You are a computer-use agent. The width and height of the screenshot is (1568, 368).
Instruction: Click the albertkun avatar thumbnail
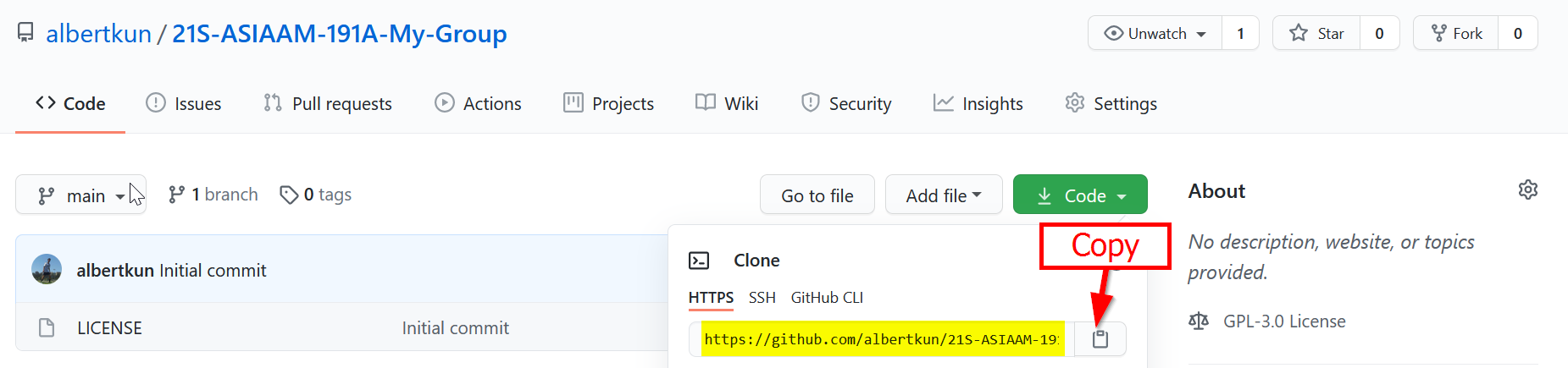(47, 270)
